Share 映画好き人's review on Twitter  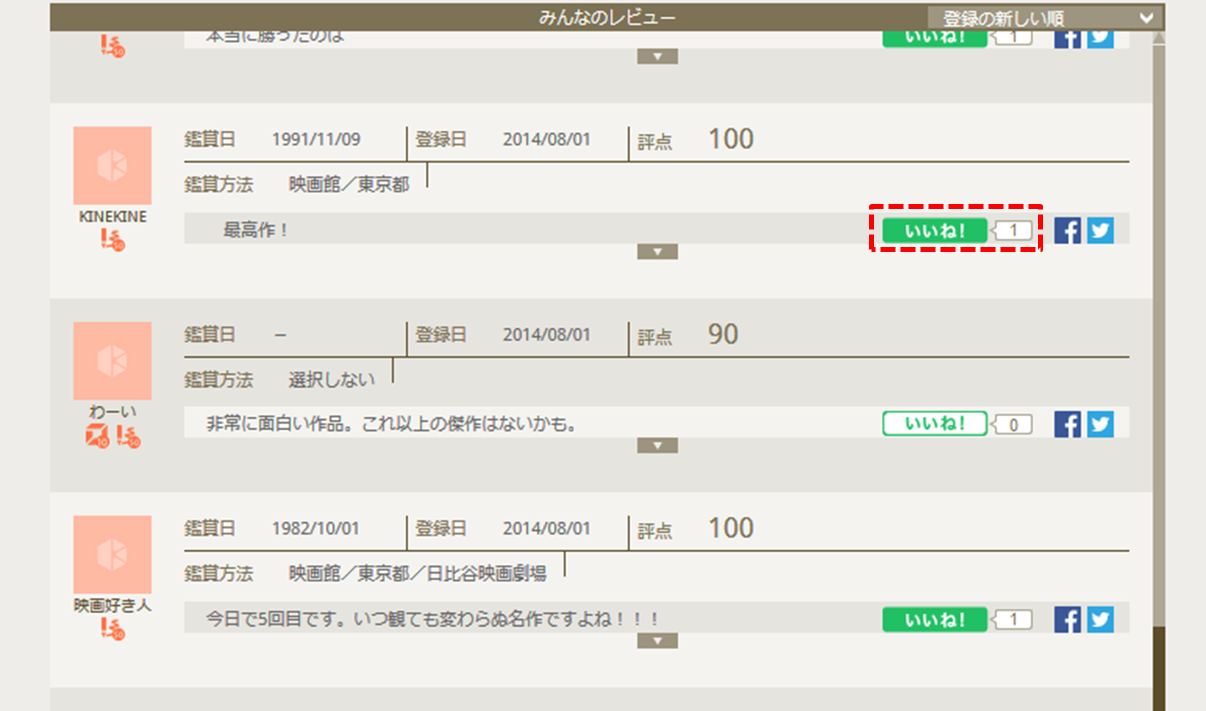click(x=1100, y=619)
